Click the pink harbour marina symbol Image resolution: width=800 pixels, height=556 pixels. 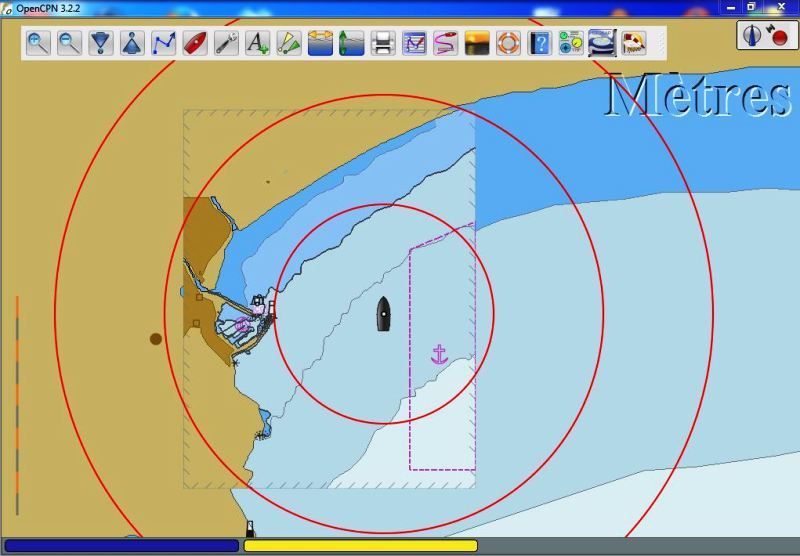coord(242,324)
